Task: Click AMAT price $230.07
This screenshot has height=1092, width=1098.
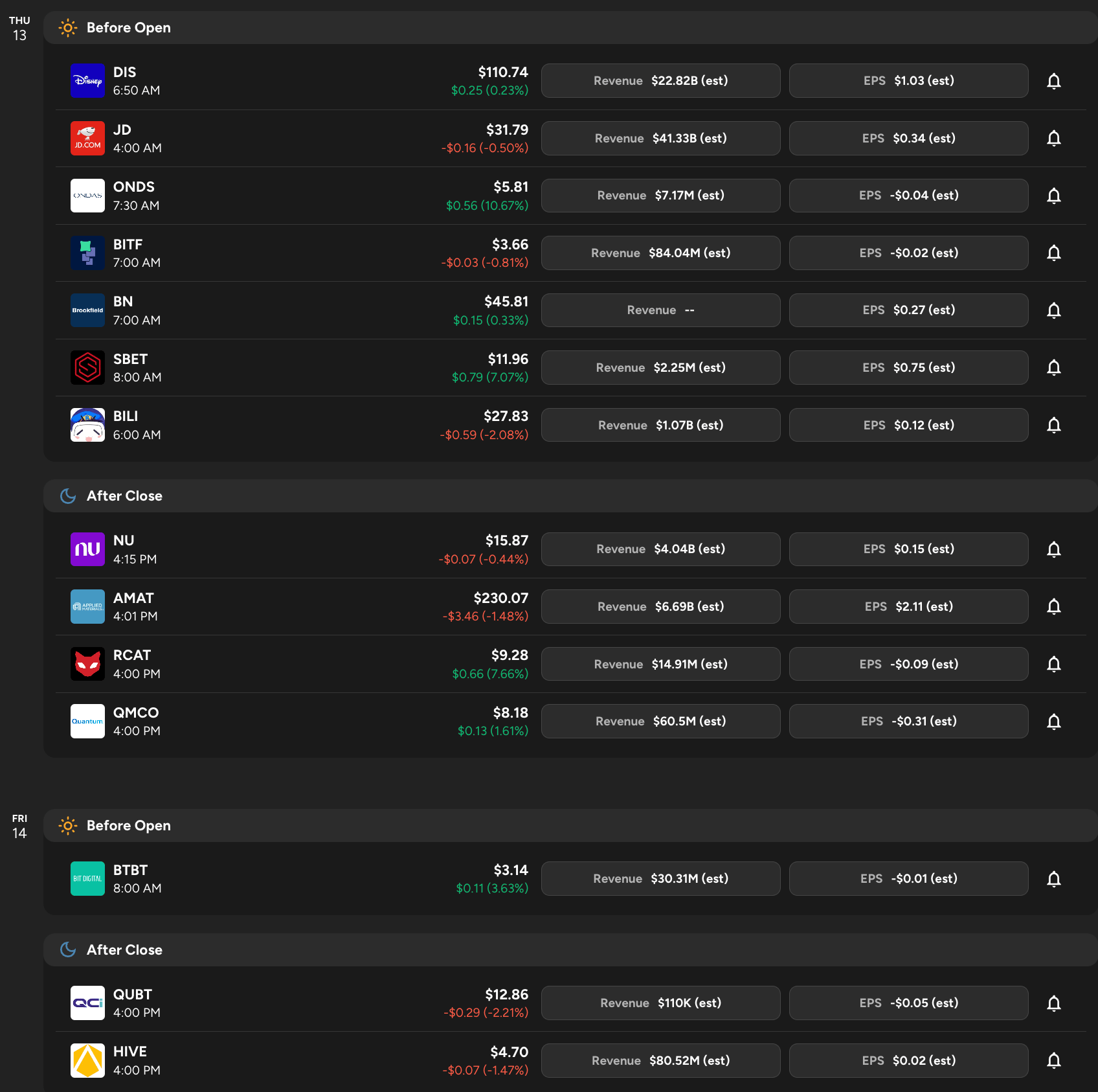Action: [501, 598]
